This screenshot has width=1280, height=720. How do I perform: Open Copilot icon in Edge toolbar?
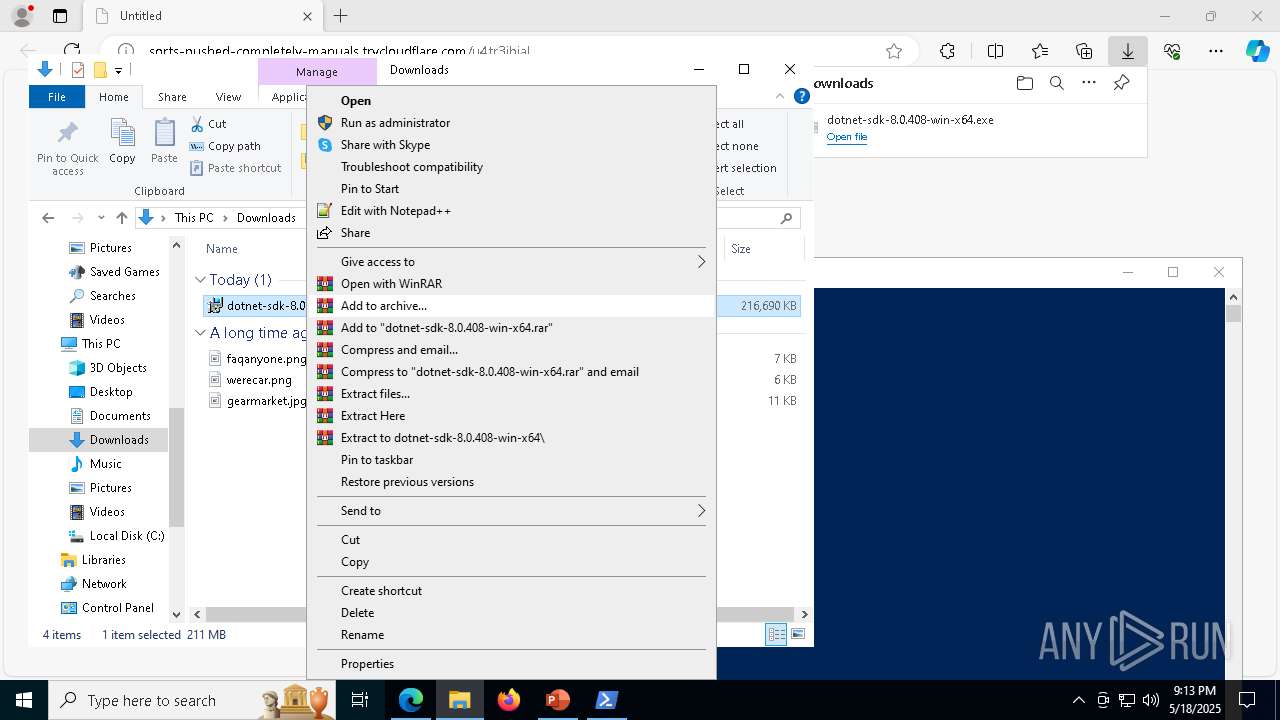1257,51
